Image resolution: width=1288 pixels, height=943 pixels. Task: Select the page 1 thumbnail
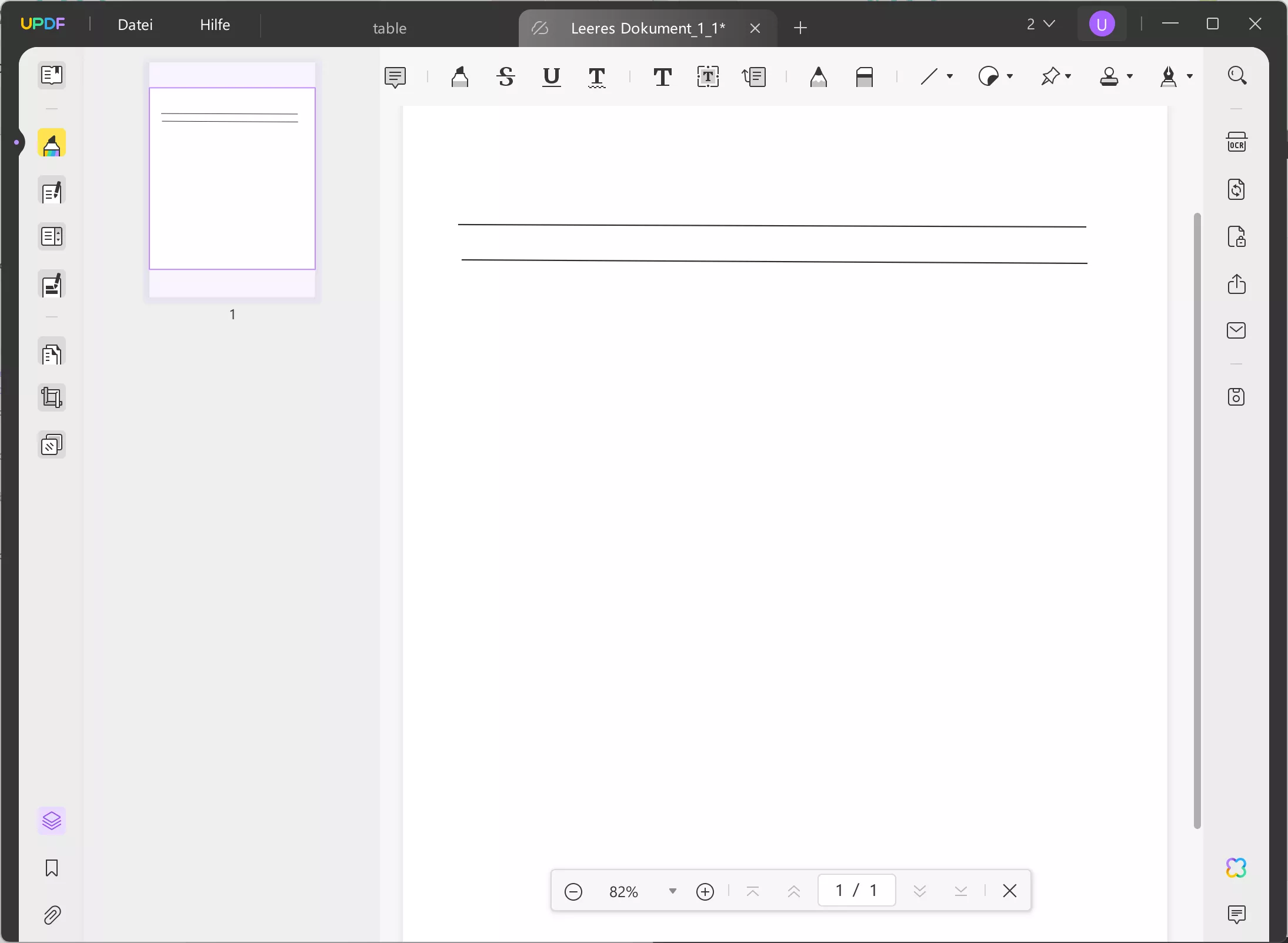coord(231,179)
